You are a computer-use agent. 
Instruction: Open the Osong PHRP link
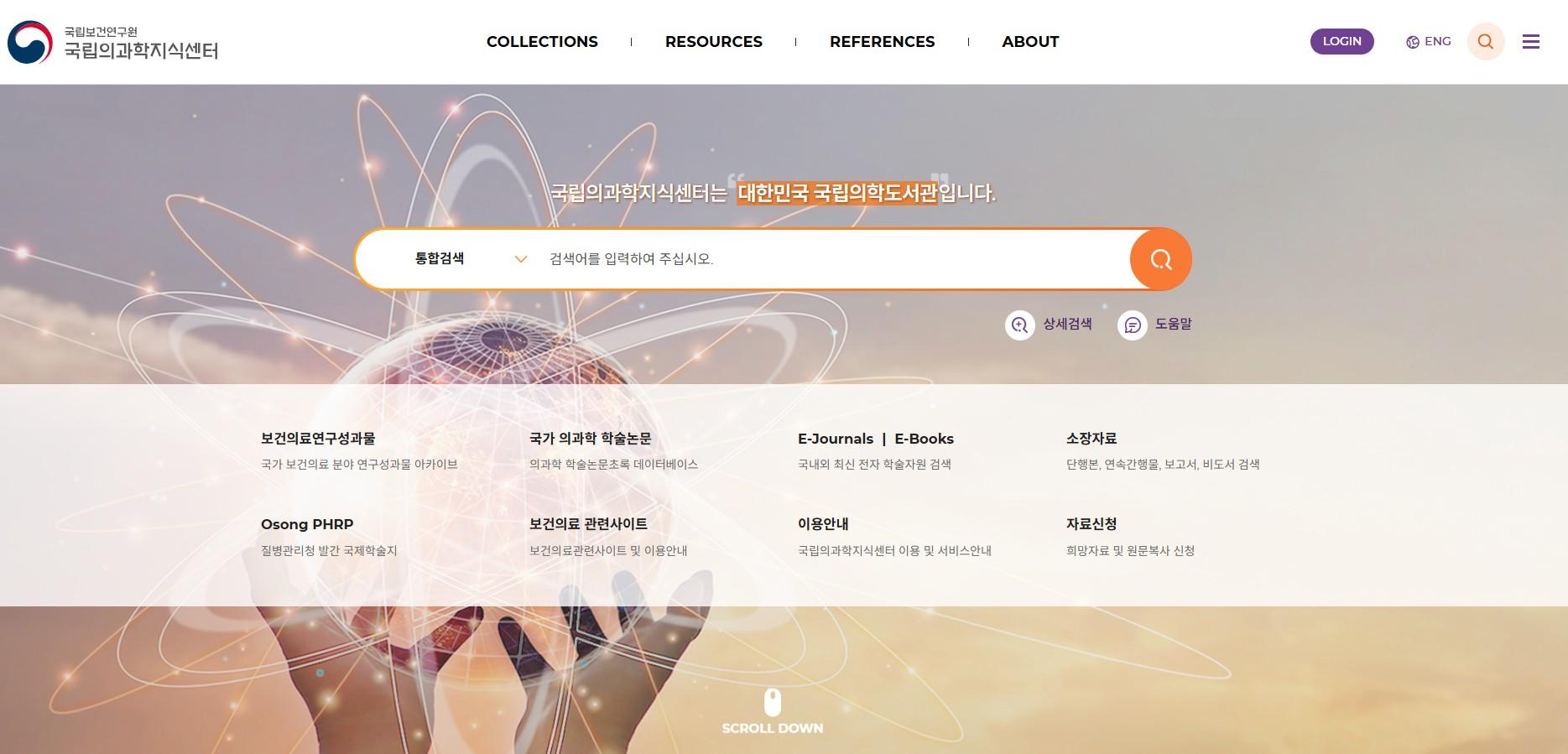(x=307, y=524)
